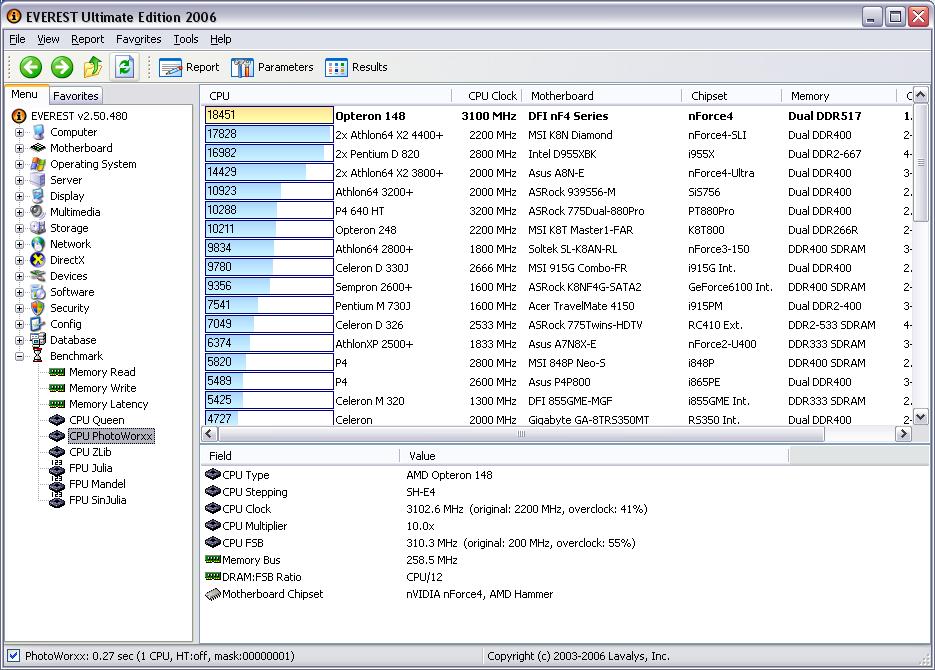Click the results list scroll down arrow
The width and height of the screenshot is (935, 670).
[x=921, y=417]
